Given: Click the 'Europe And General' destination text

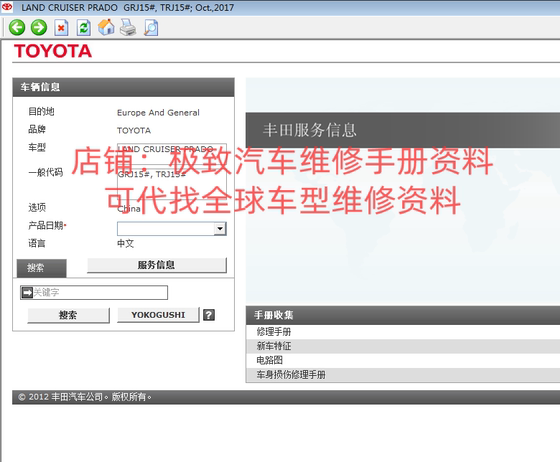Looking at the screenshot, I should coord(158,112).
